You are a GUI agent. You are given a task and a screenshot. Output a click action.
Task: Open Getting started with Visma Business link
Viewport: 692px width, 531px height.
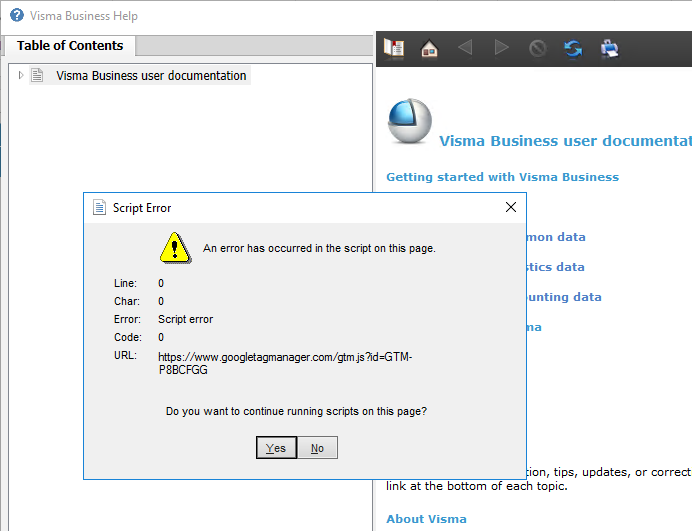point(502,177)
